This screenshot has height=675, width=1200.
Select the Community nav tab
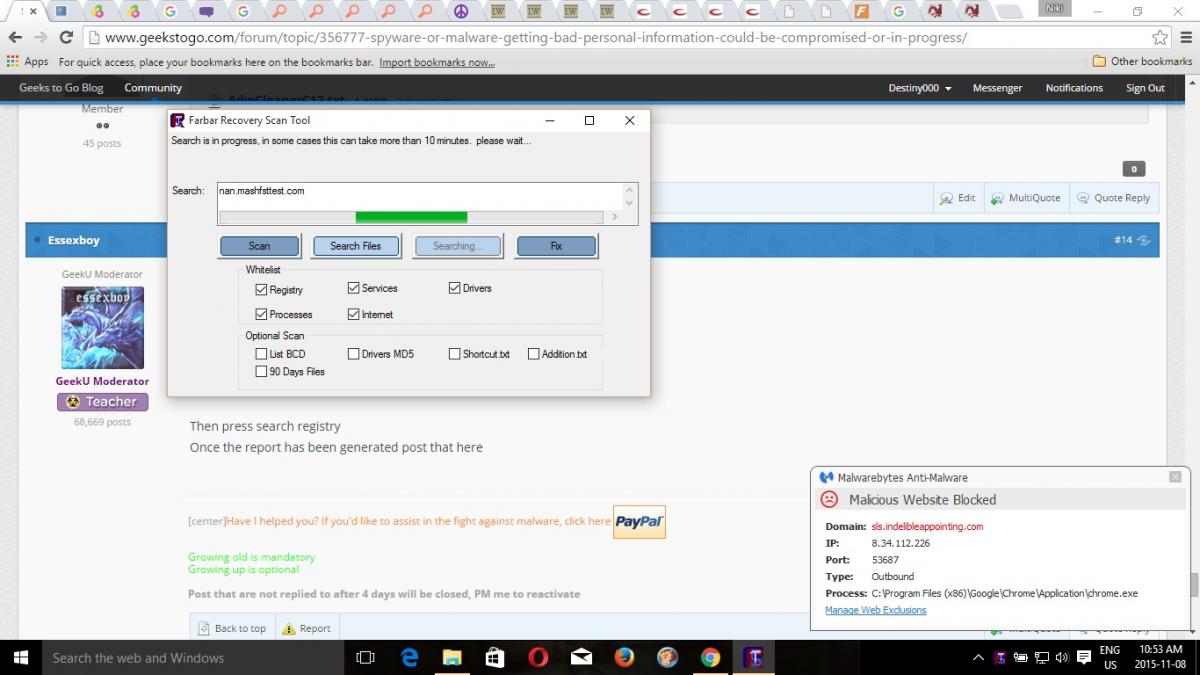pos(153,88)
